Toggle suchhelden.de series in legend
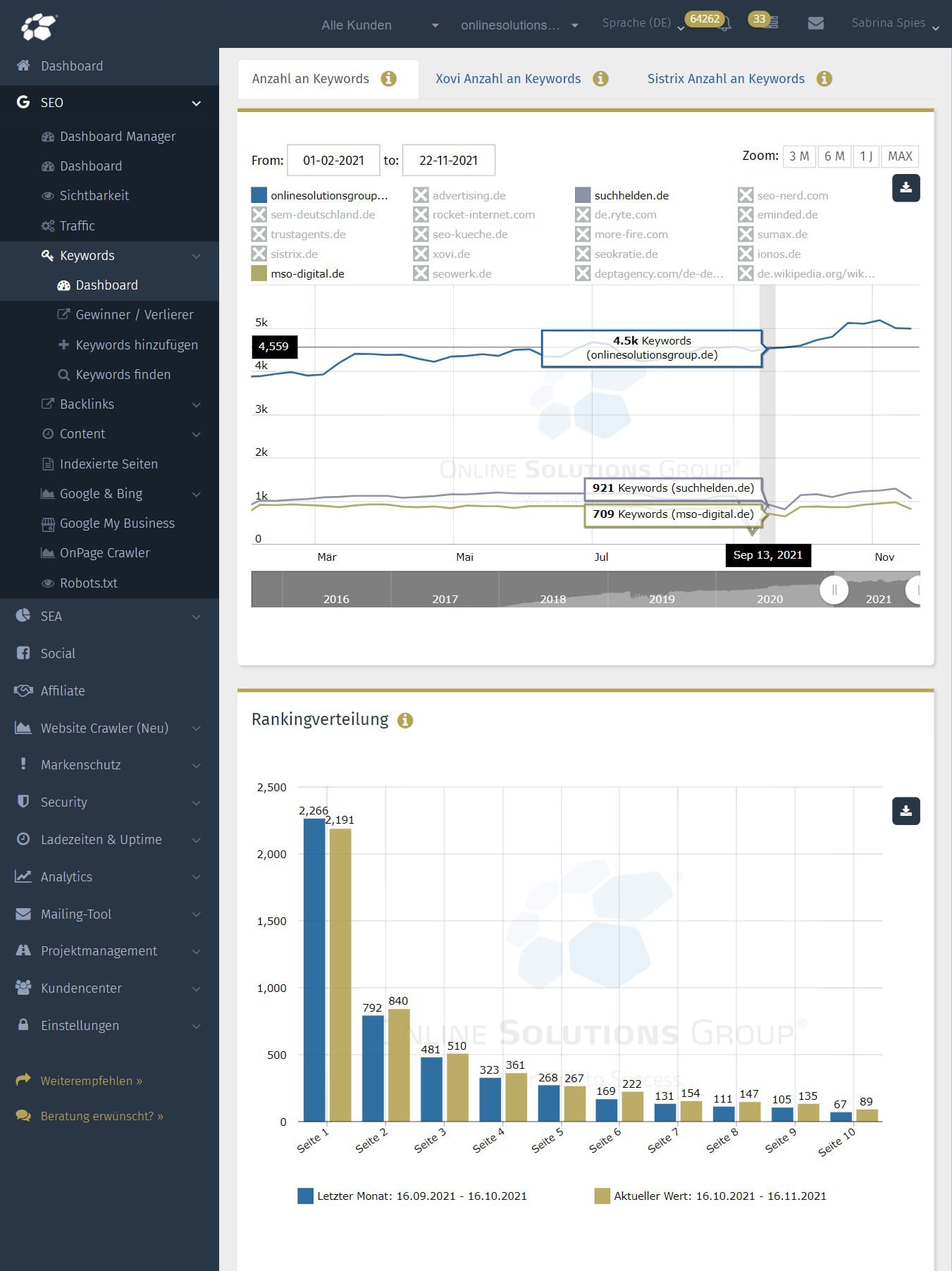The height and width of the screenshot is (1271, 952). click(622, 195)
